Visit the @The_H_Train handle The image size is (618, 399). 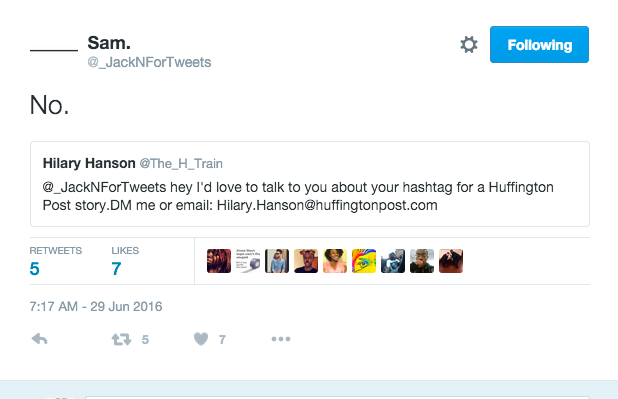pyautogui.click(x=181, y=164)
